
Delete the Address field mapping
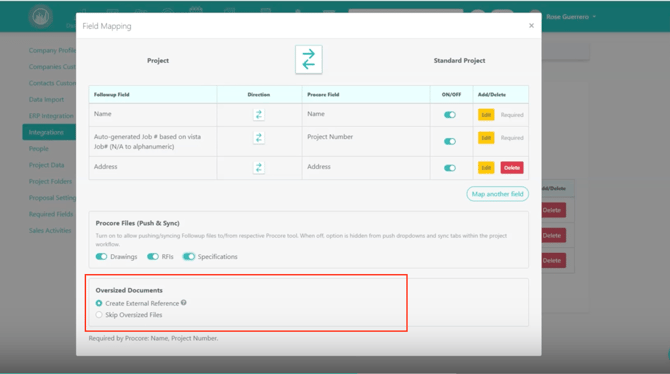[x=512, y=168]
